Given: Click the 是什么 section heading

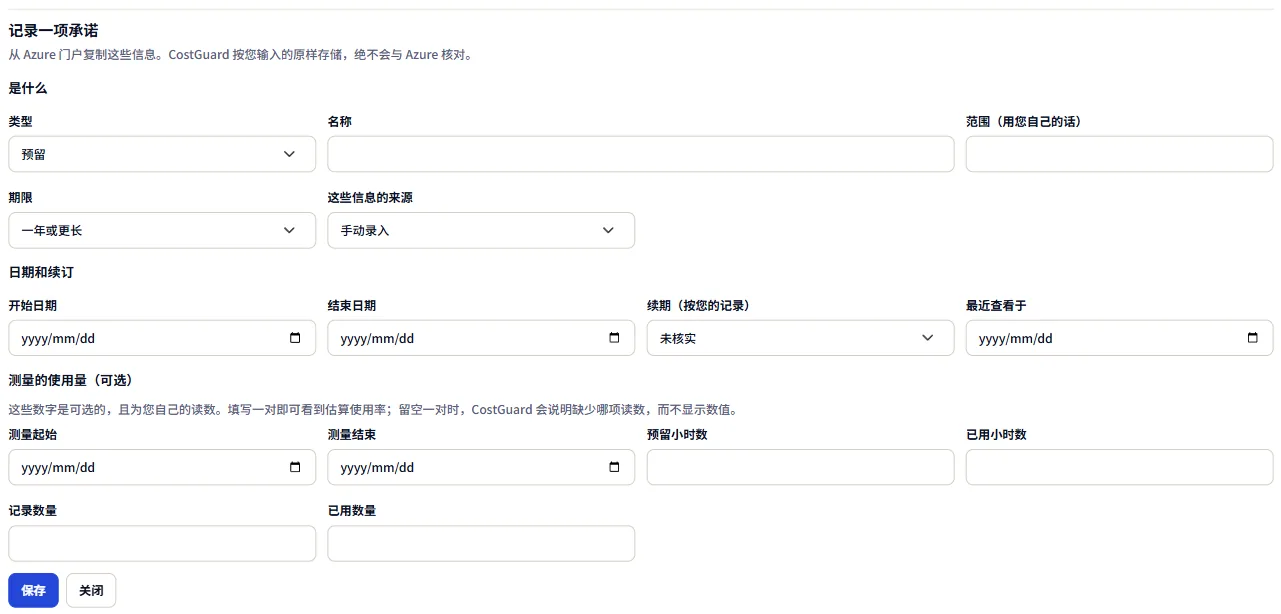Looking at the screenshot, I should [28, 88].
